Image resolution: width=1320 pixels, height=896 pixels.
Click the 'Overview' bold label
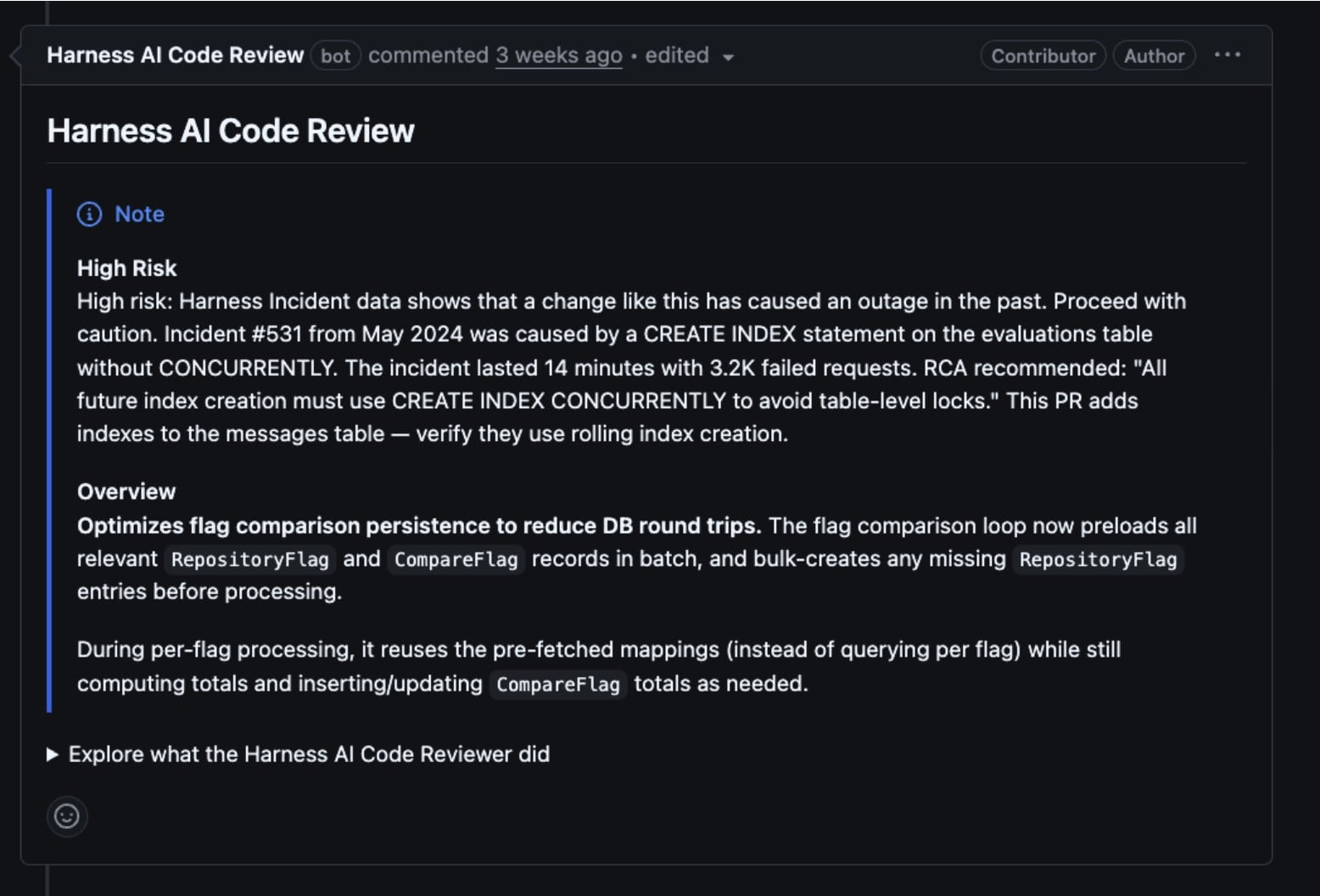point(126,492)
